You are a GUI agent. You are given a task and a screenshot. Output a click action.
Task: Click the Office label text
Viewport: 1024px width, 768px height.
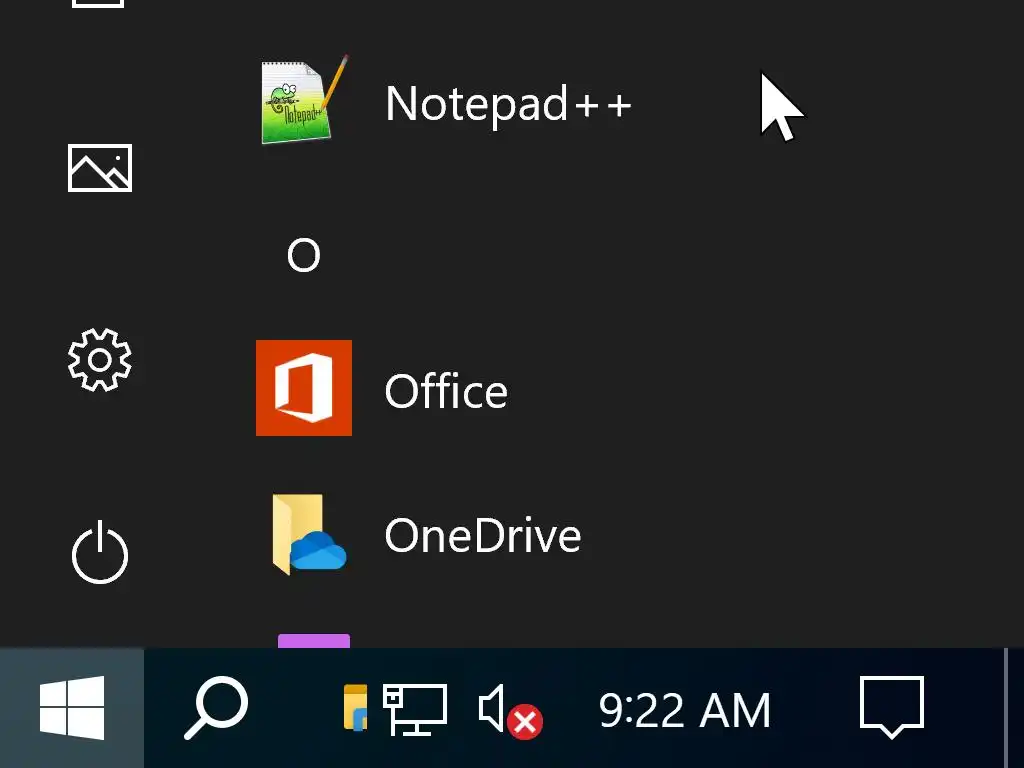click(x=446, y=391)
